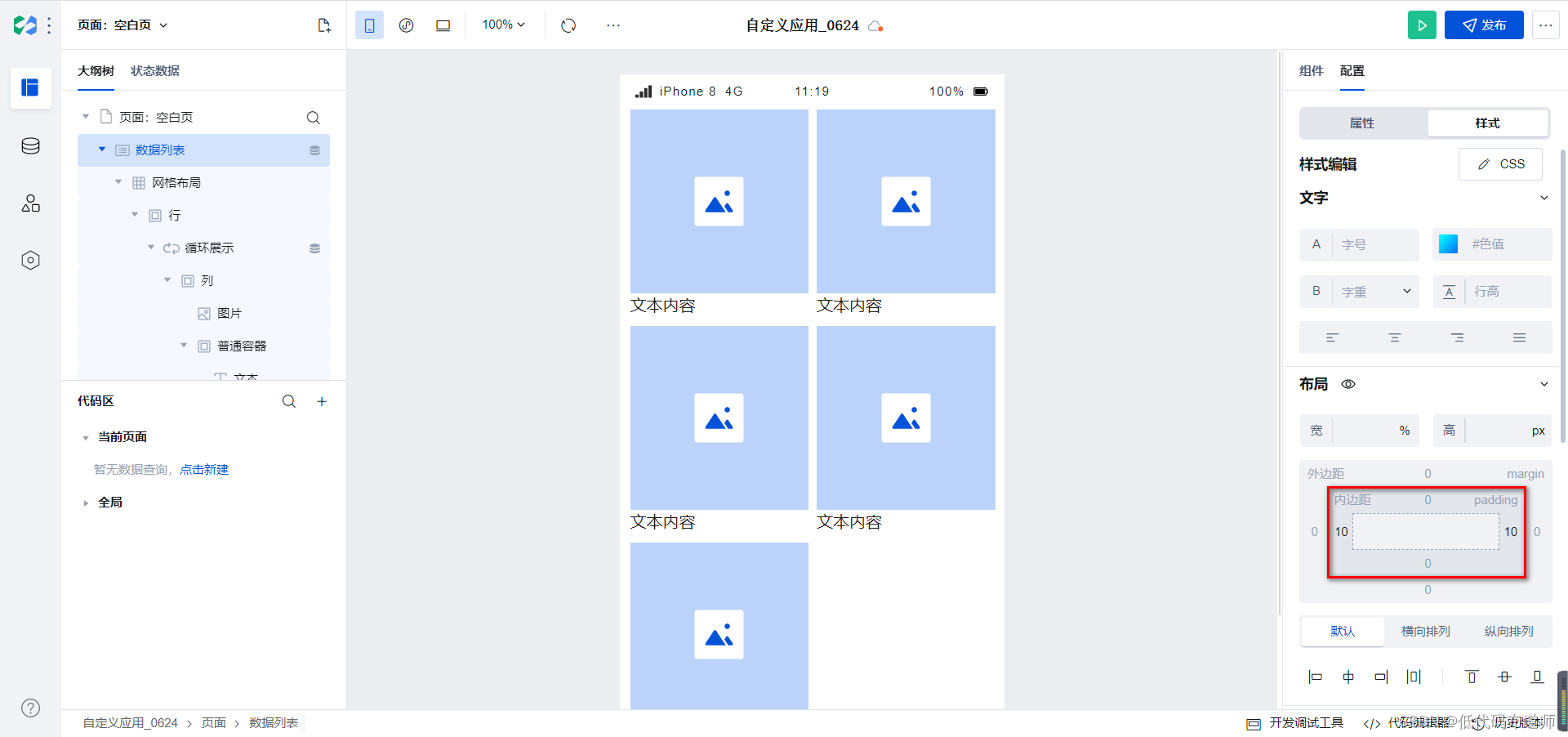1568x737 pixels.
Task: Click the 高 height input field
Action: coord(1493,431)
